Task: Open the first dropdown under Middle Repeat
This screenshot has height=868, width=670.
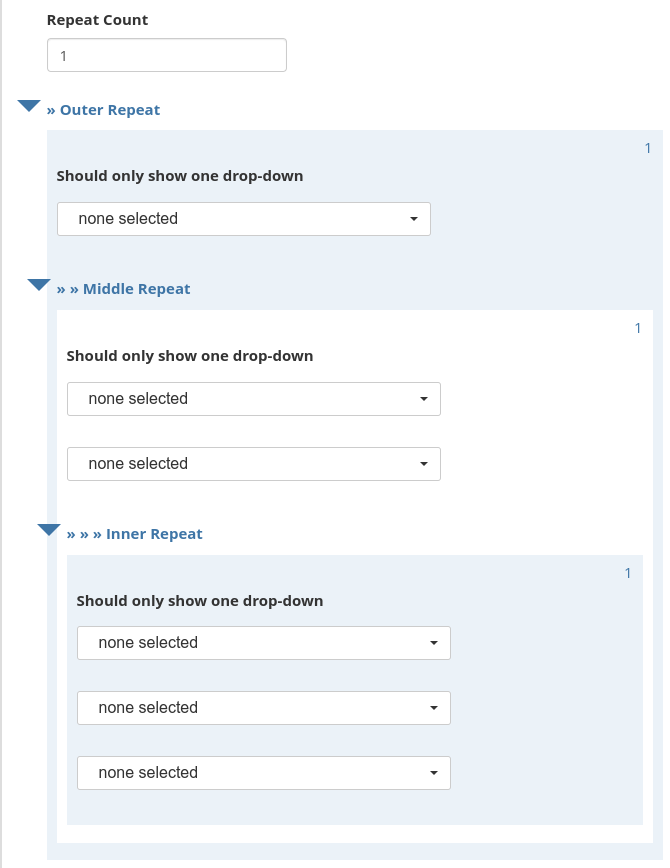Action: (253, 398)
